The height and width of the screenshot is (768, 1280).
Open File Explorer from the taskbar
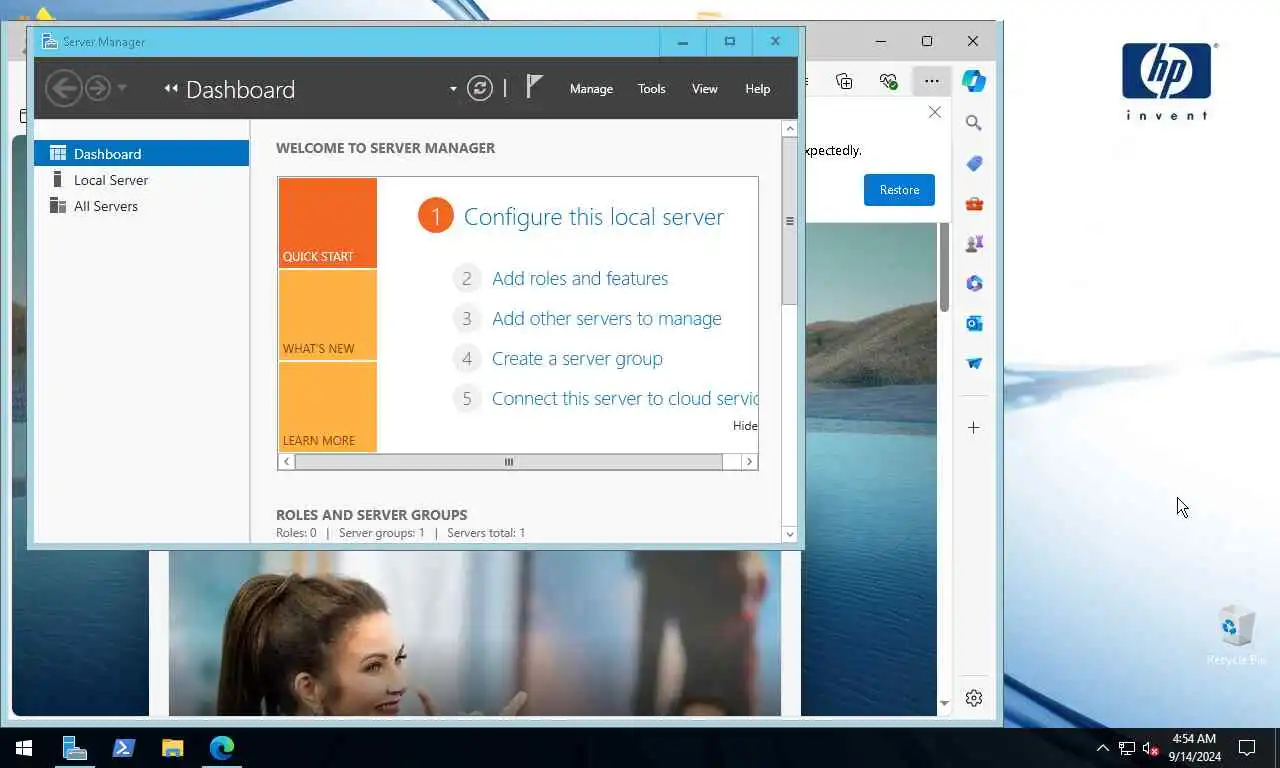[172, 748]
